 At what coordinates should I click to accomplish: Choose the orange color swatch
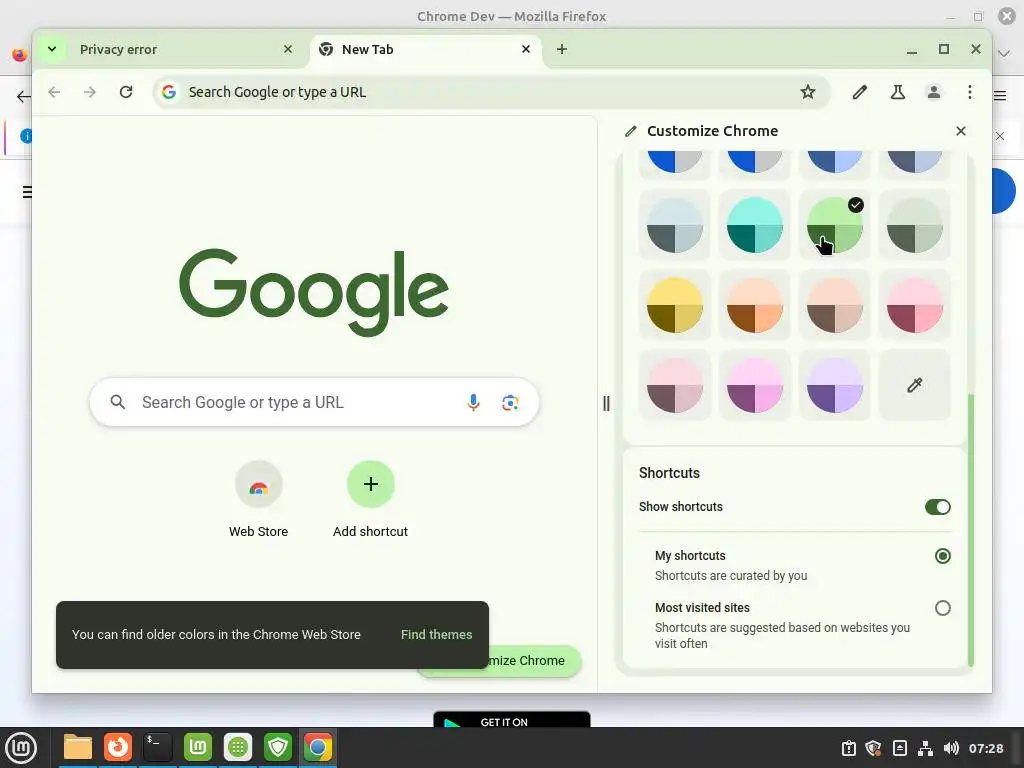pyautogui.click(x=754, y=305)
